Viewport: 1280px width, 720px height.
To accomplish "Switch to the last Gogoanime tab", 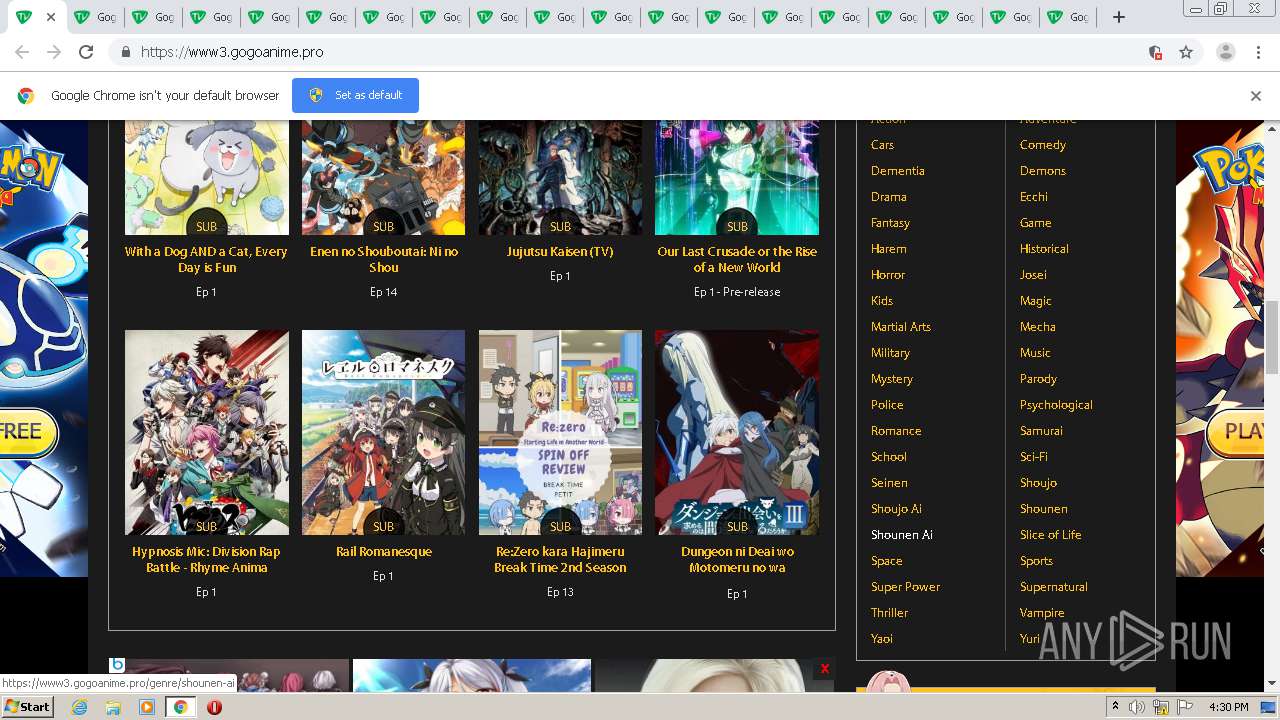I will [x=1067, y=17].
